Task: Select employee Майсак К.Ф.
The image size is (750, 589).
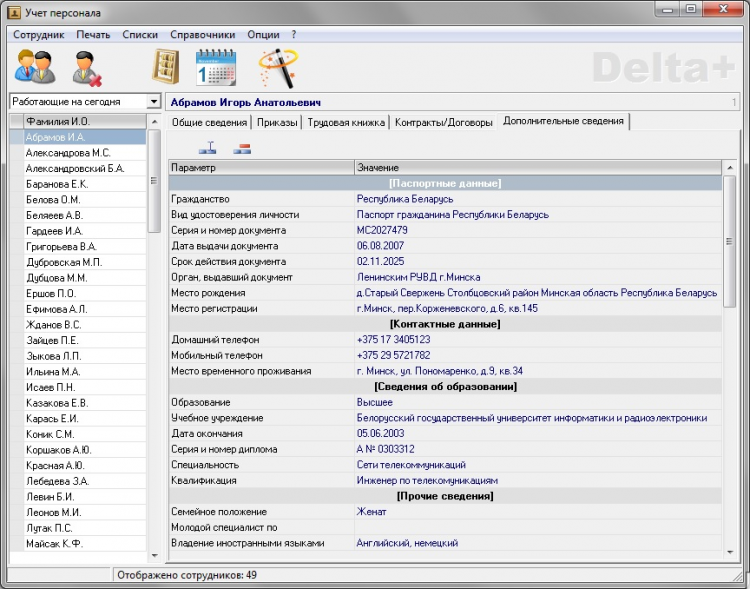Action: pyautogui.click(x=85, y=544)
